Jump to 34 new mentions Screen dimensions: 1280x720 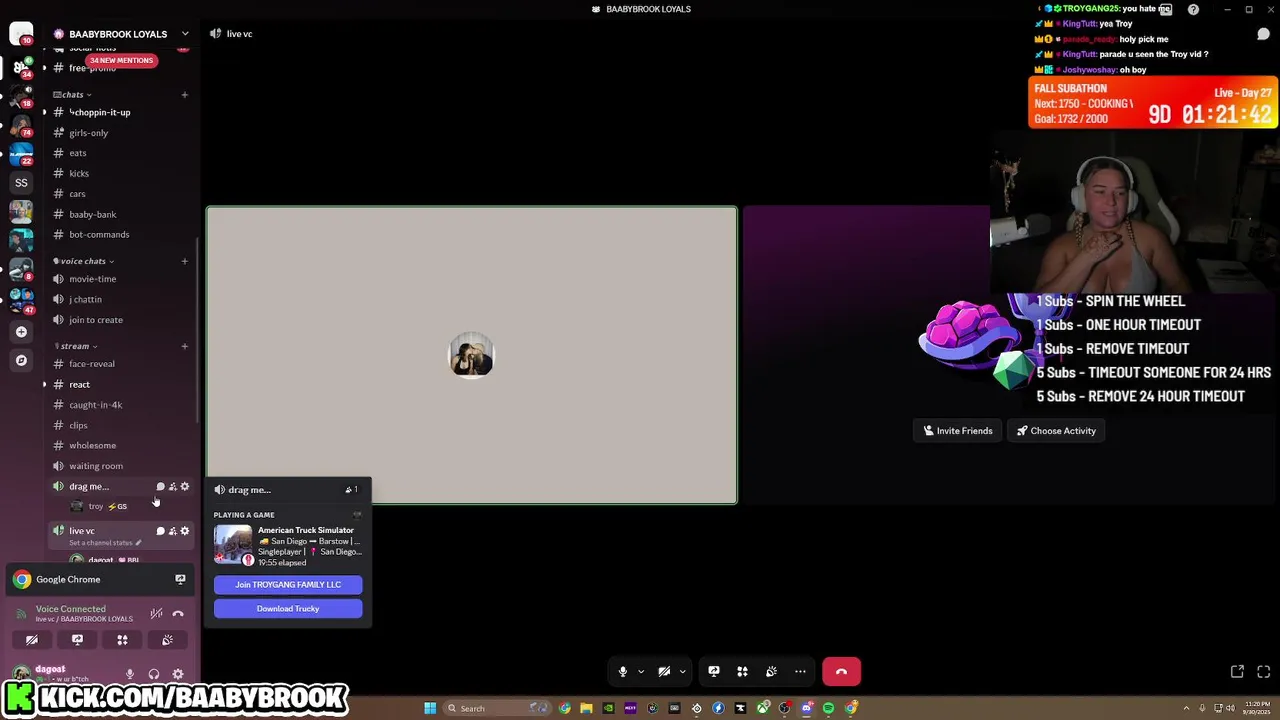120,60
